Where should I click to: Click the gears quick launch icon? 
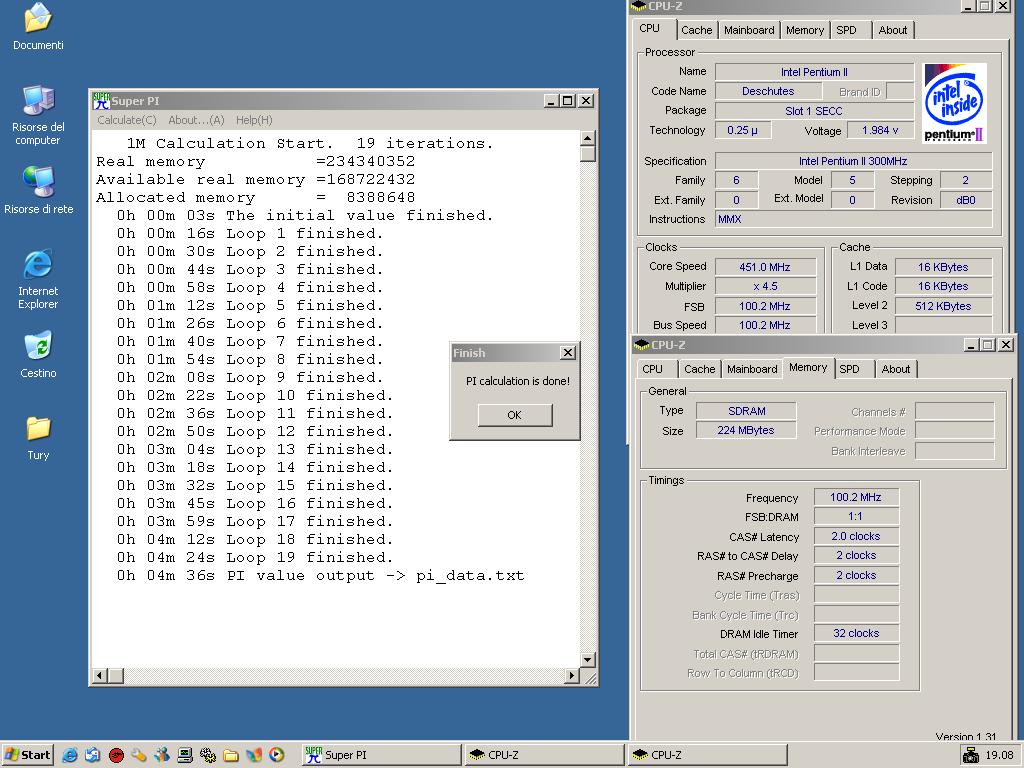click(208, 755)
